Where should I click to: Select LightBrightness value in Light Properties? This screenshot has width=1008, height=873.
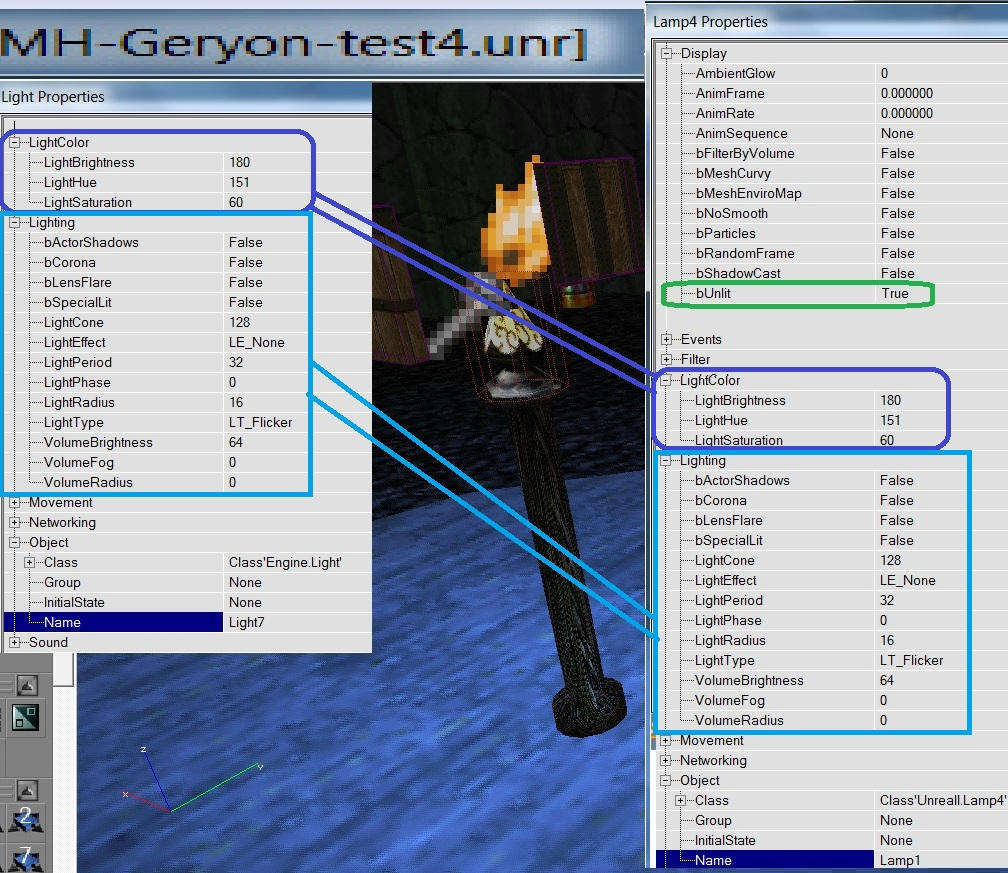(x=239, y=163)
